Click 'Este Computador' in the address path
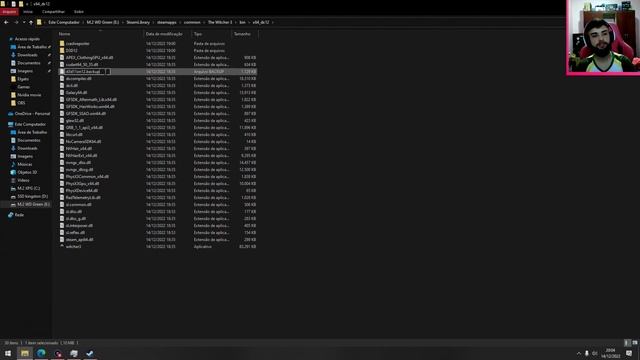This screenshot has height=360, width=640. 64,22
